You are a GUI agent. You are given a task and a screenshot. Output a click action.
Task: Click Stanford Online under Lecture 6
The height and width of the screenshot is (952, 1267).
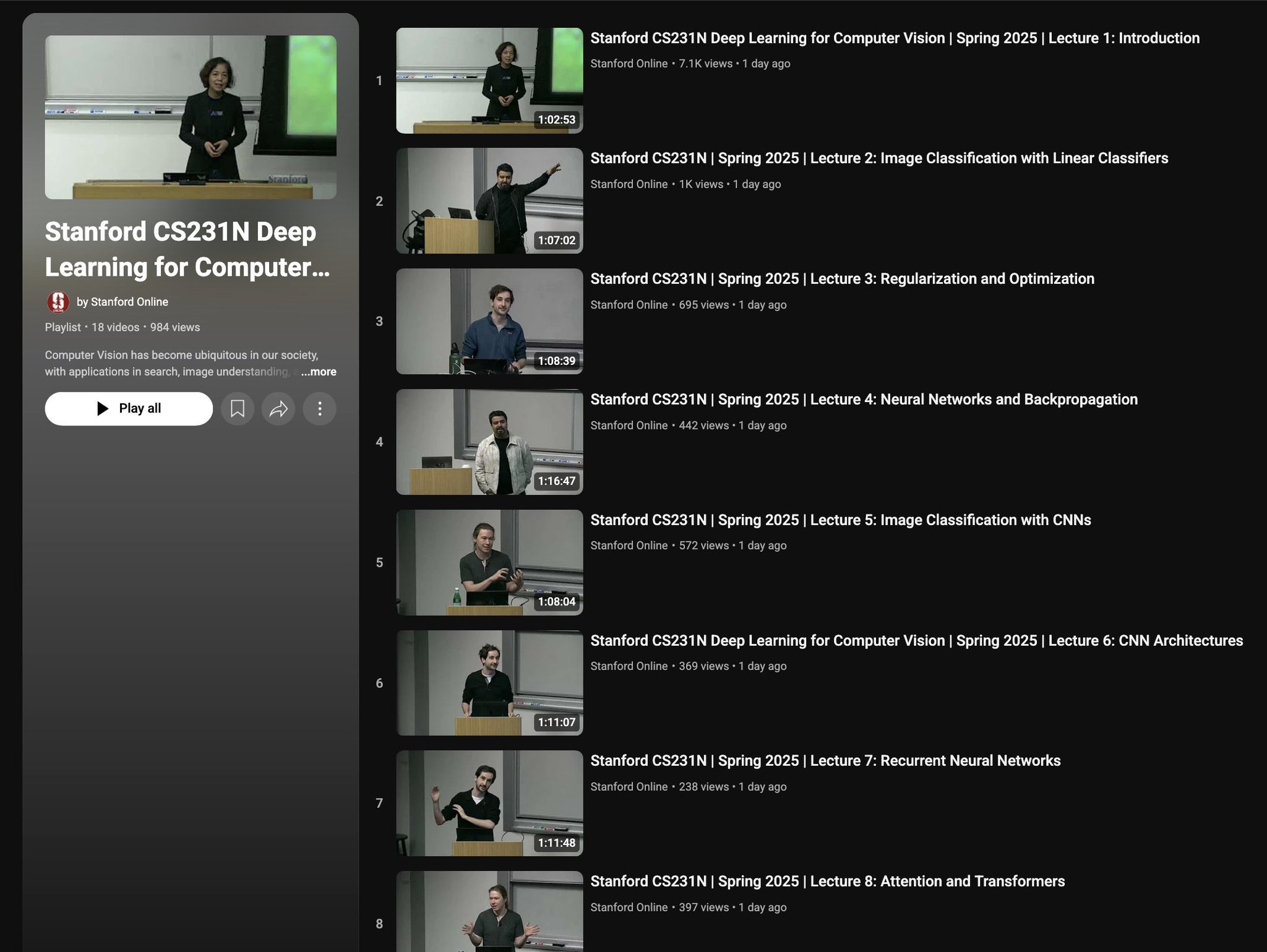point(629,666)
